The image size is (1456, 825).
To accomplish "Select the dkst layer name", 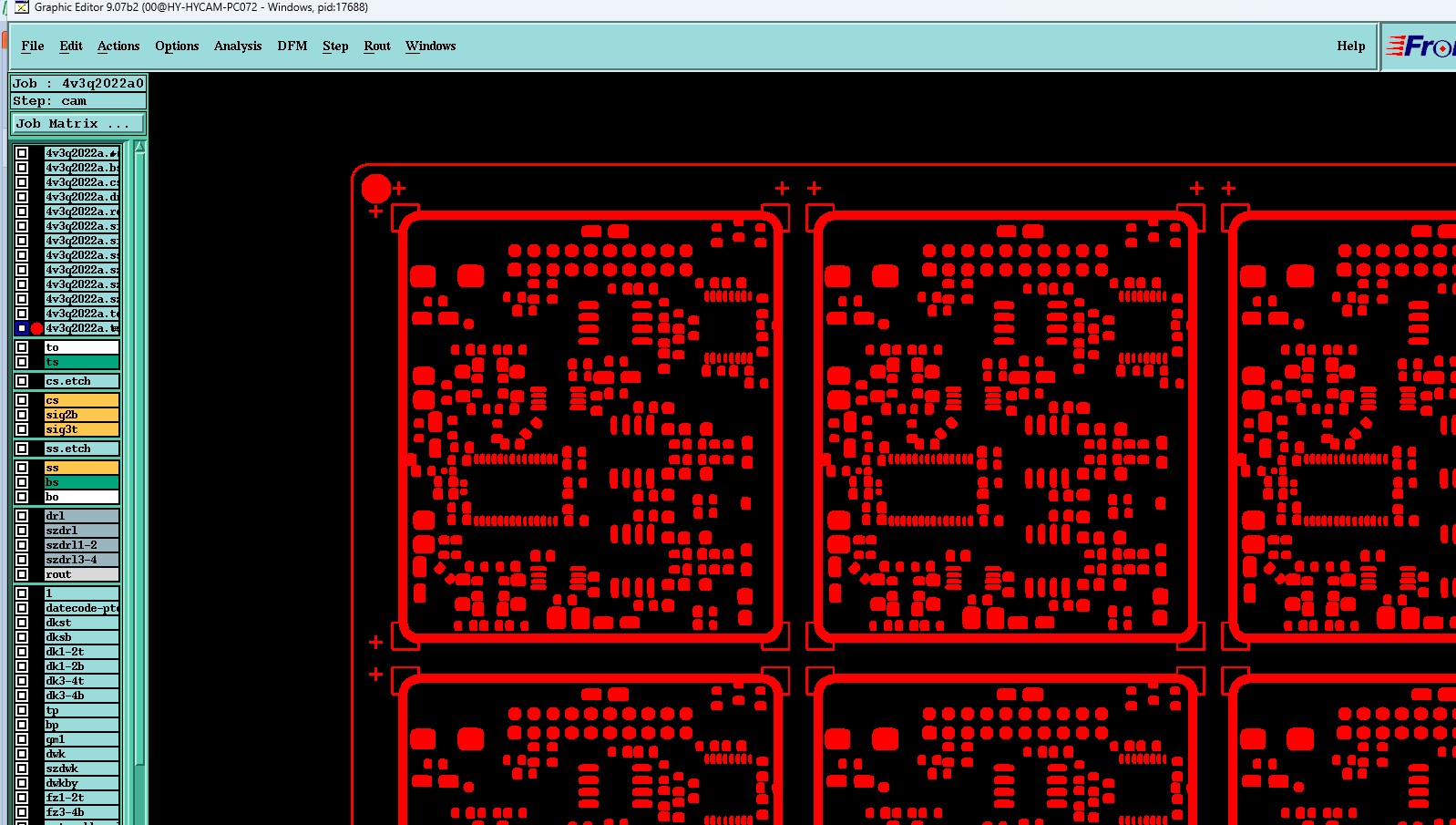I will 82,623.
